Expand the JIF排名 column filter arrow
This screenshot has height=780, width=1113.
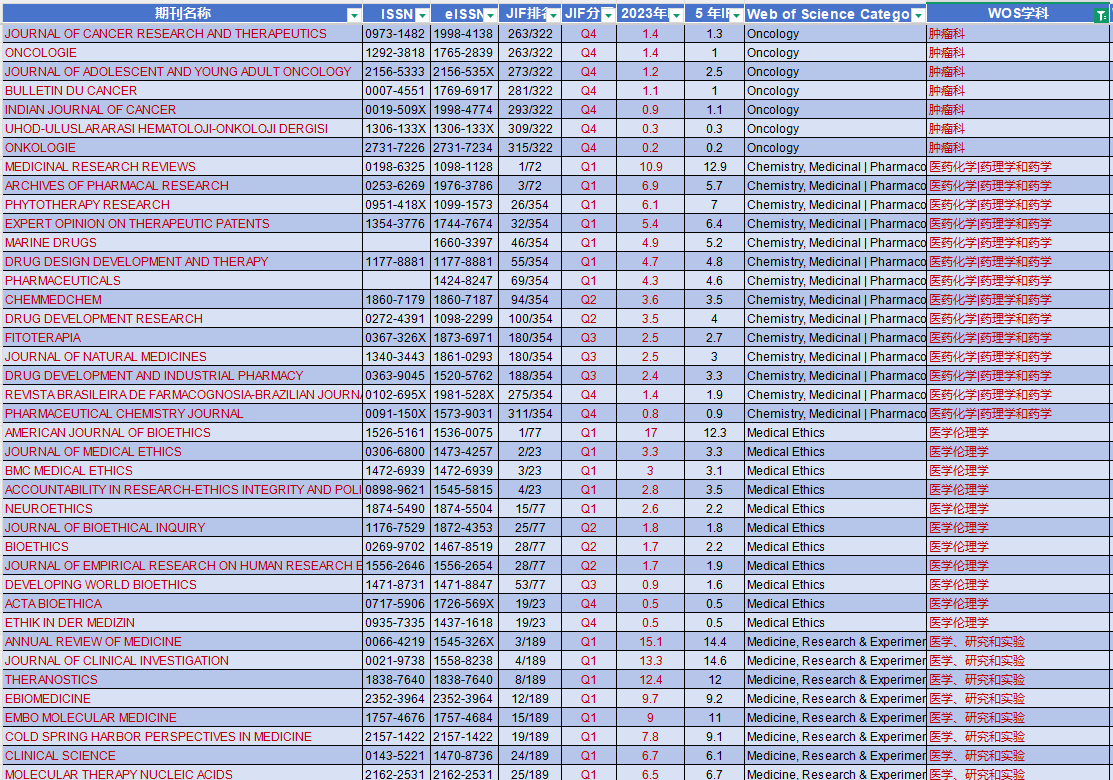click(x=553, y=15)
